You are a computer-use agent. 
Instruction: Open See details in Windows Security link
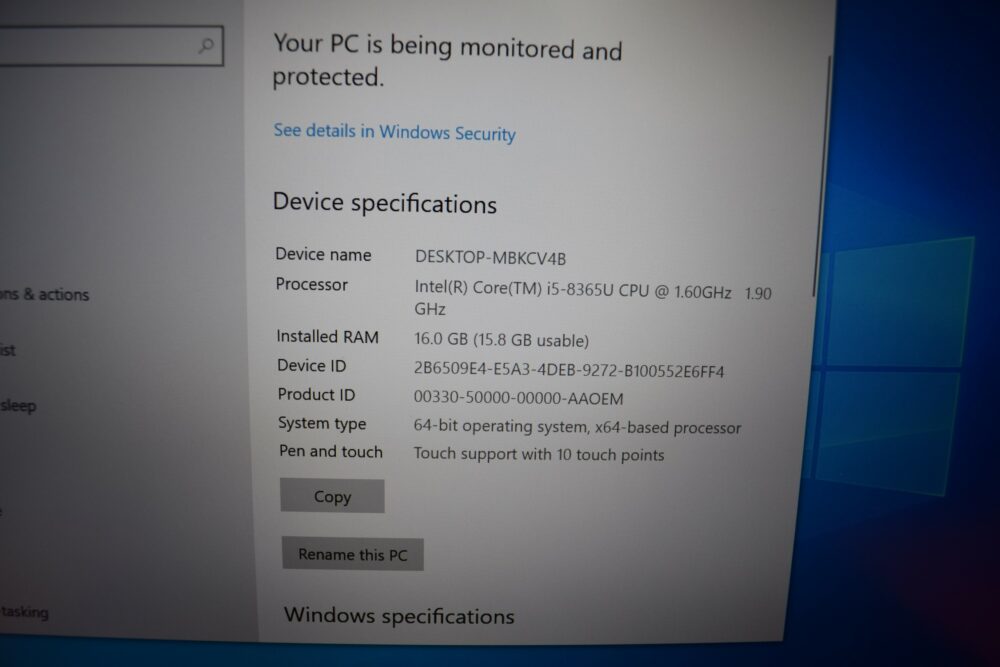coord(394,132)
